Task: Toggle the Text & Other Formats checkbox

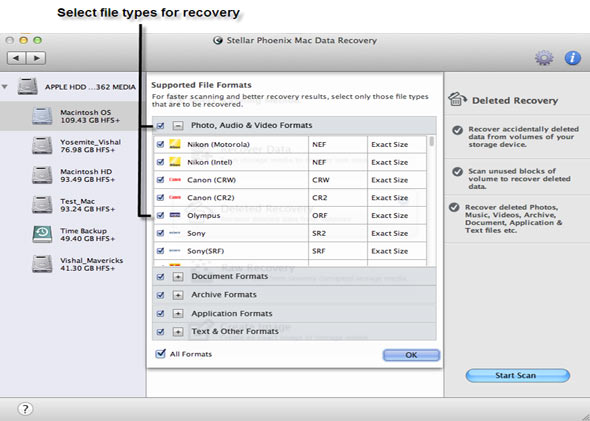Action: click(160, 331)
